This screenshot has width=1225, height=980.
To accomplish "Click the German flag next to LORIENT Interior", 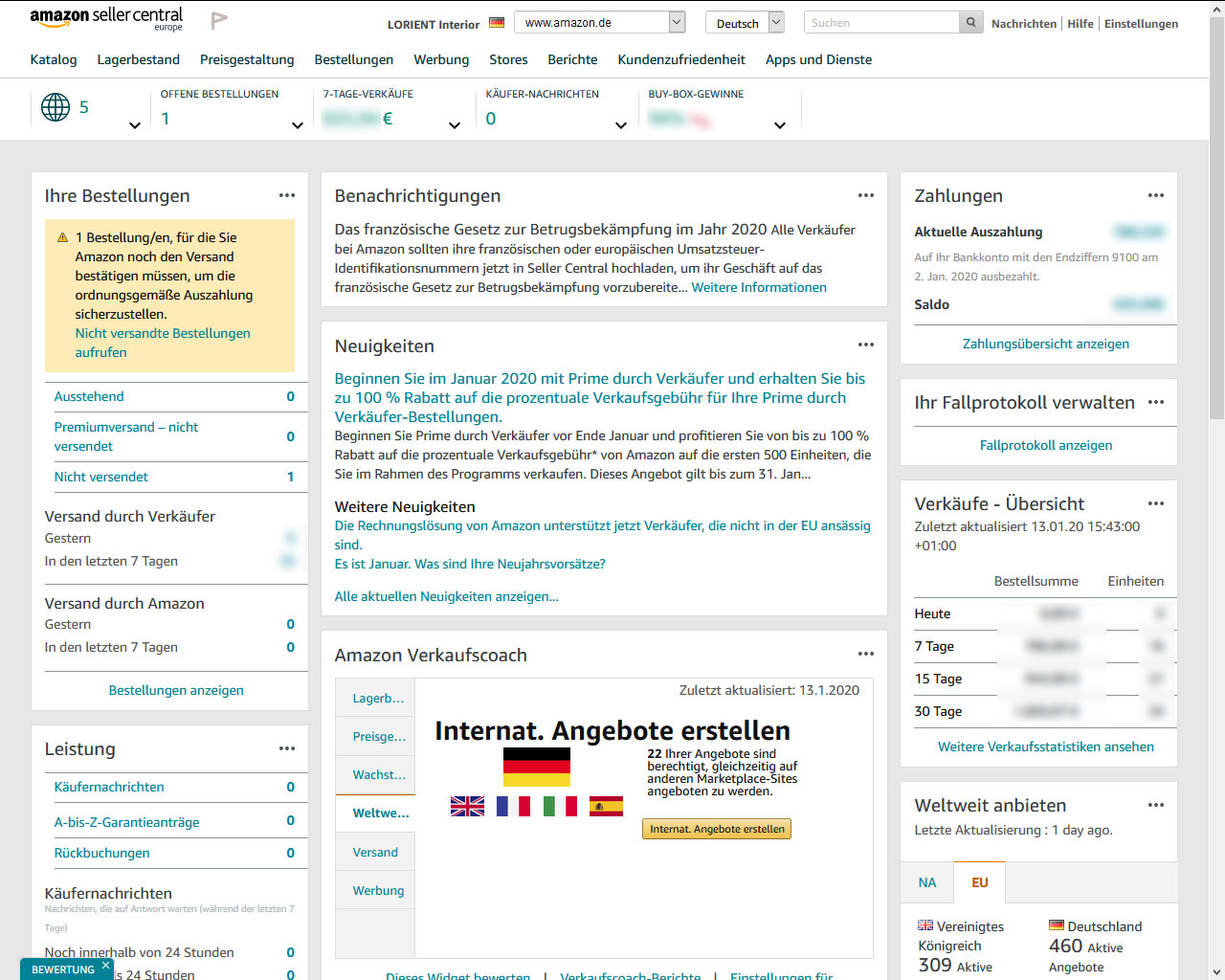I will [x=497, y=23].
